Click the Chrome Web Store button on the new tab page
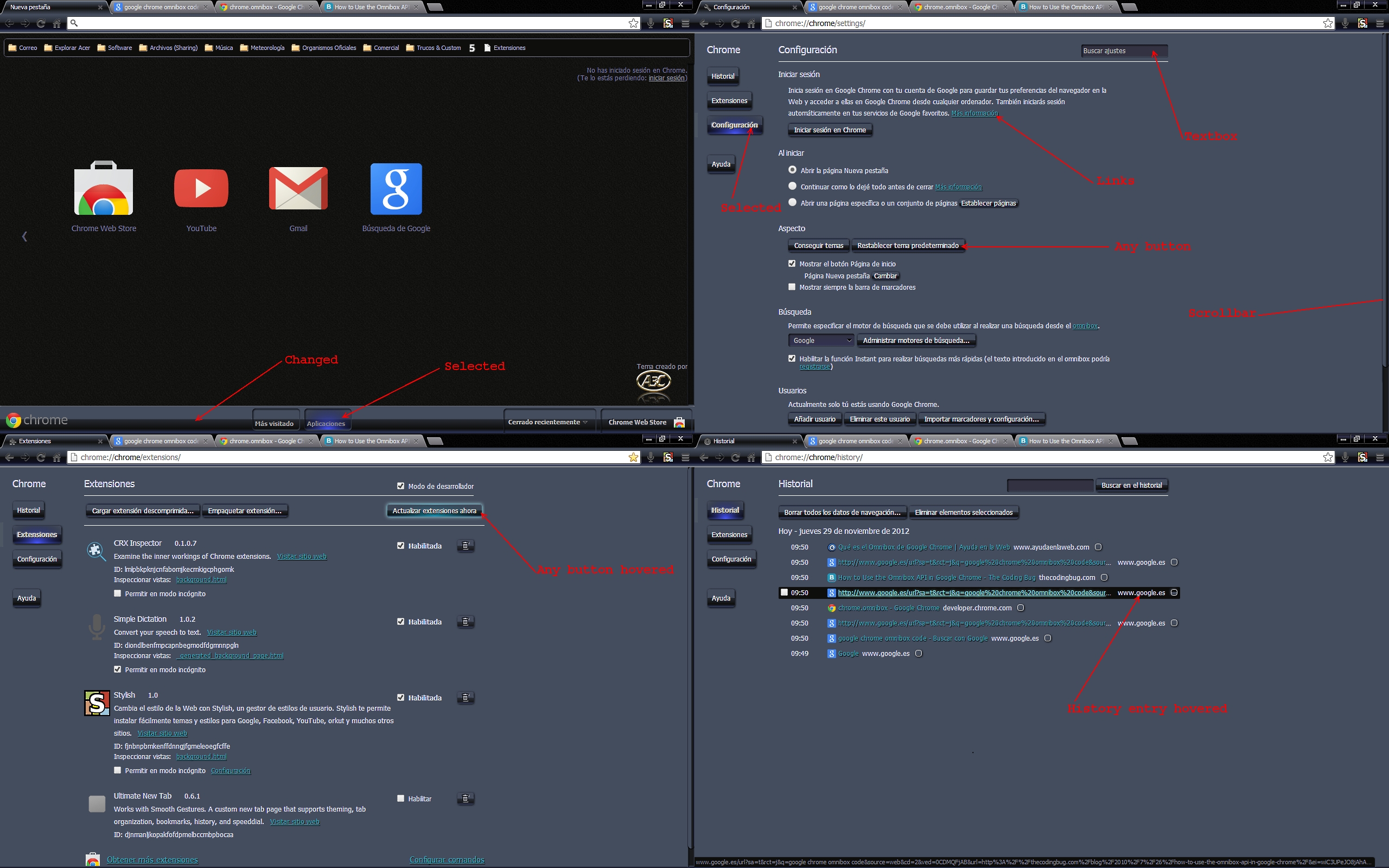 click(646, 422)
